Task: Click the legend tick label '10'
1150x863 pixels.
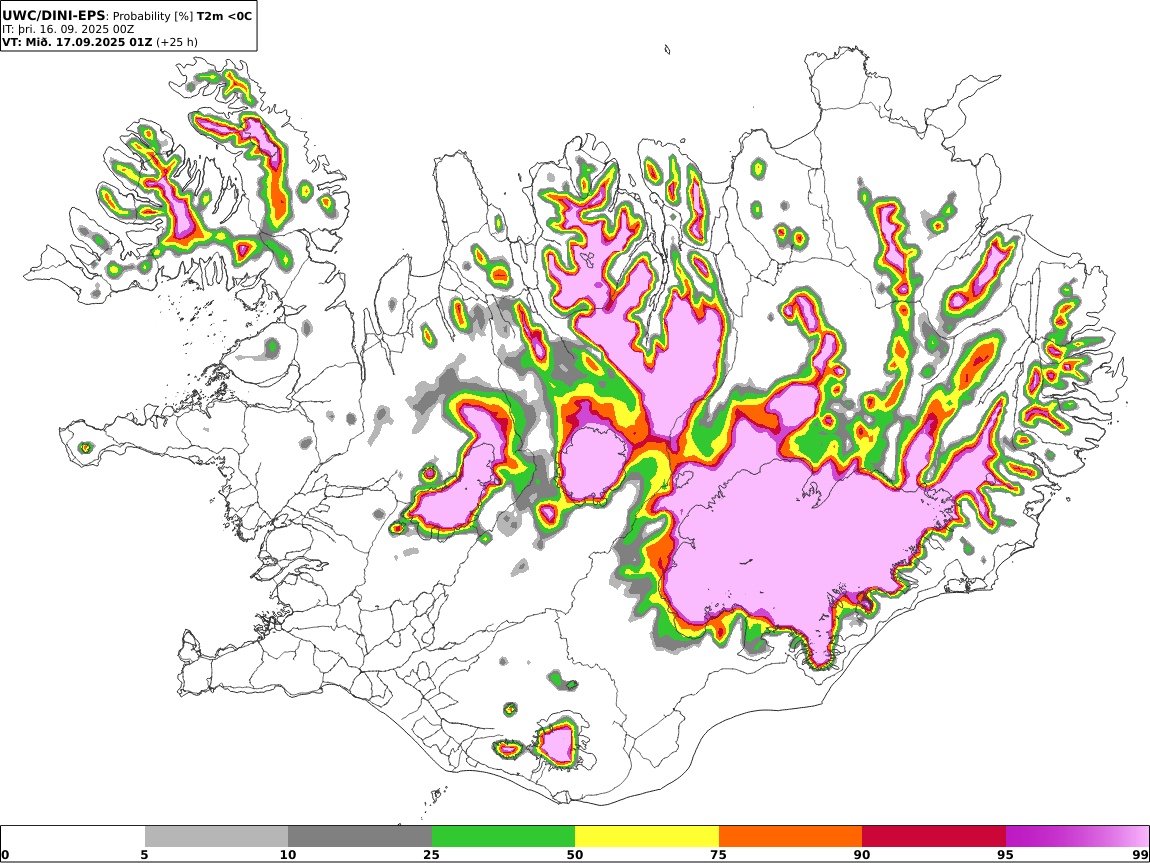Action: pos(288,854)
